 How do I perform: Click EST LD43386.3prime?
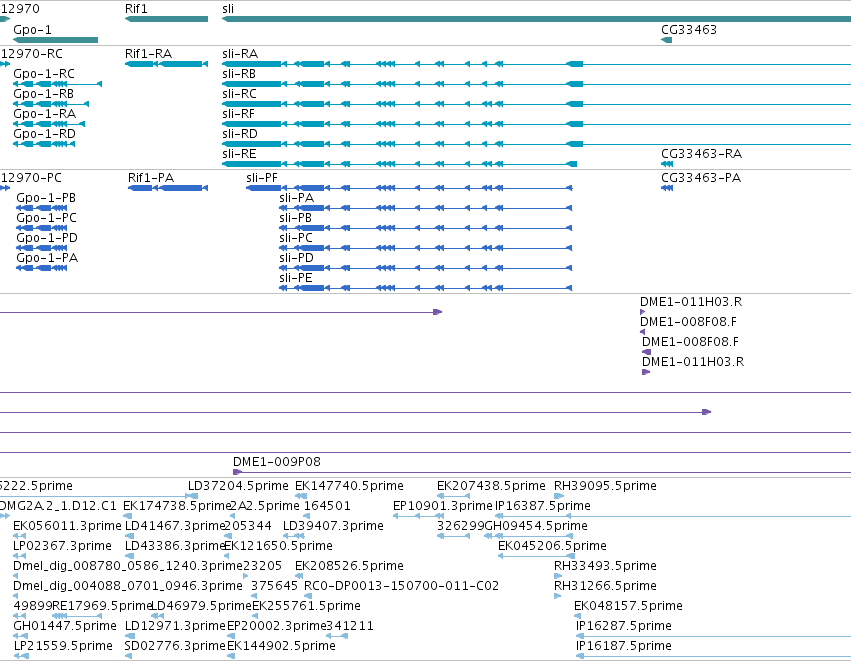tap(175, 546)
